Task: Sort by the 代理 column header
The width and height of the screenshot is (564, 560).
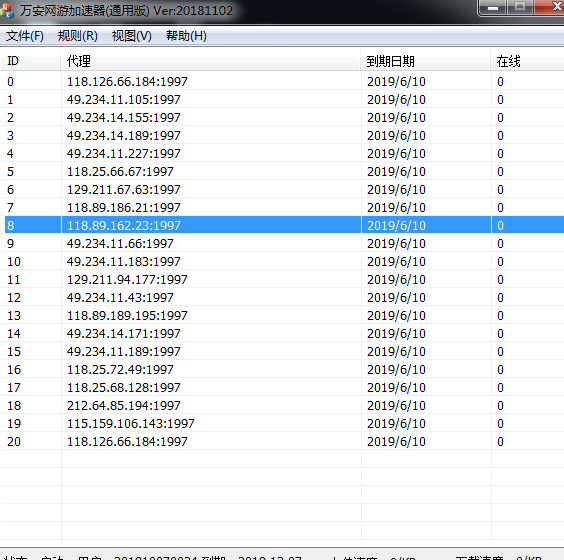Action: click(210, 61)
